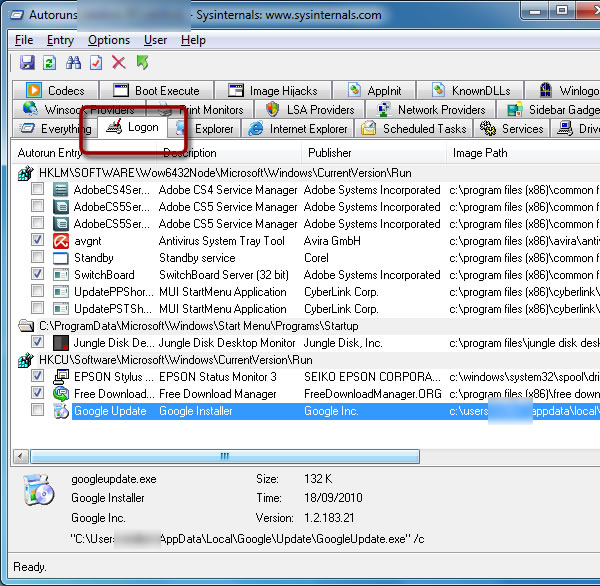Viewport: 600px width, 586px height.
Task: Open the Options menu
Action: [109, 40]
